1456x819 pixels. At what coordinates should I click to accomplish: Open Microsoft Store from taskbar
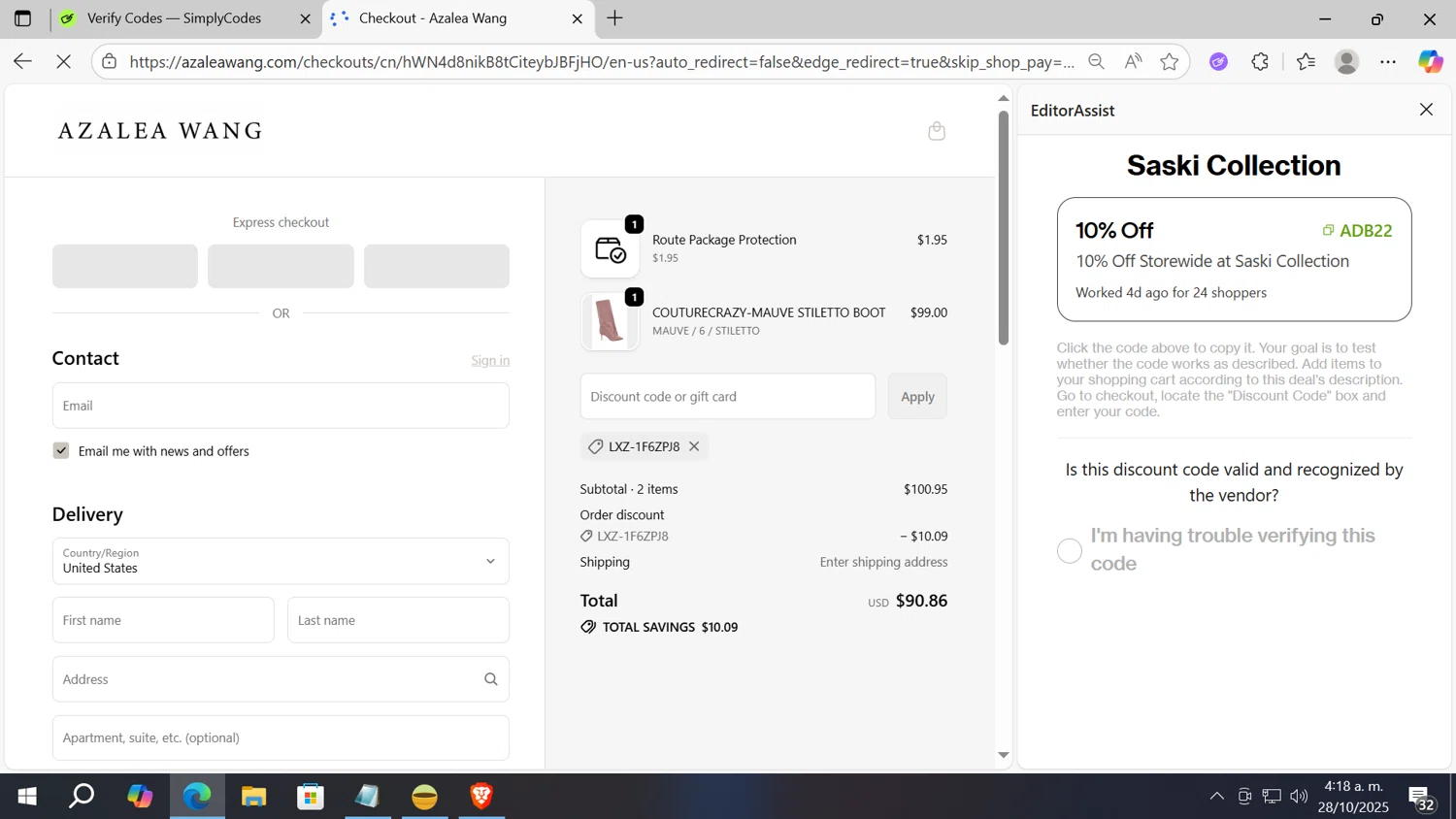(311, 797)
